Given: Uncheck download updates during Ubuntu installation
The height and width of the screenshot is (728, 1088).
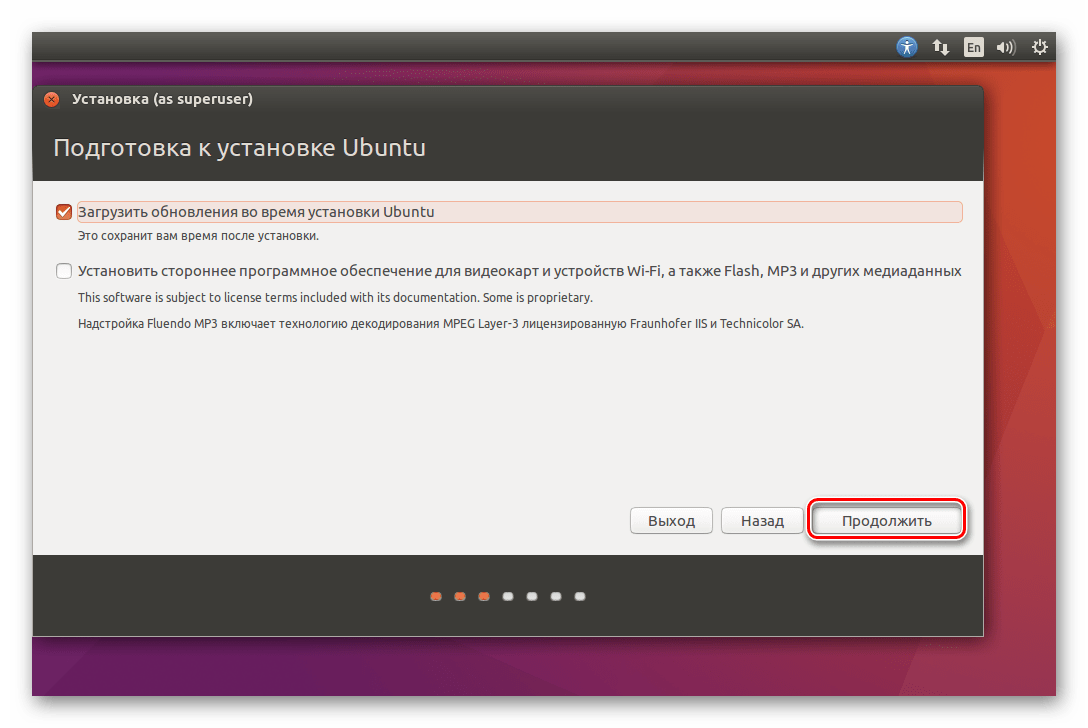Looking at the screenshot, I should click(x=65, y=212).
